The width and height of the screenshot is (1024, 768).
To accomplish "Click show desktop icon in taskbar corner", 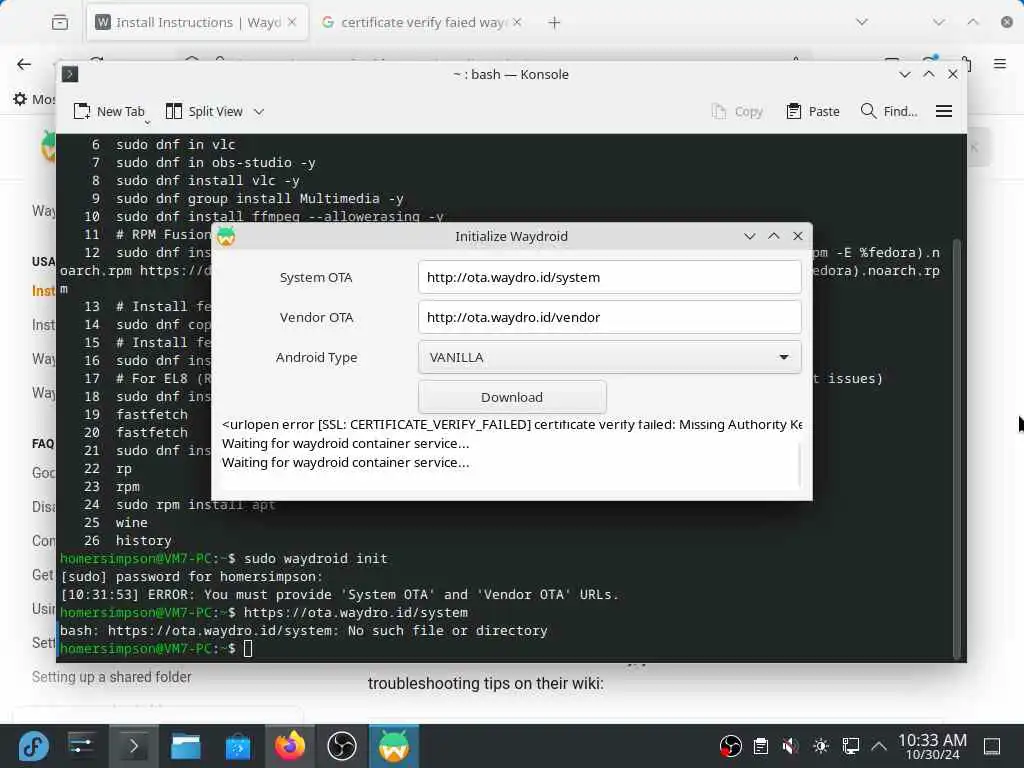I will tap(992, 746).
